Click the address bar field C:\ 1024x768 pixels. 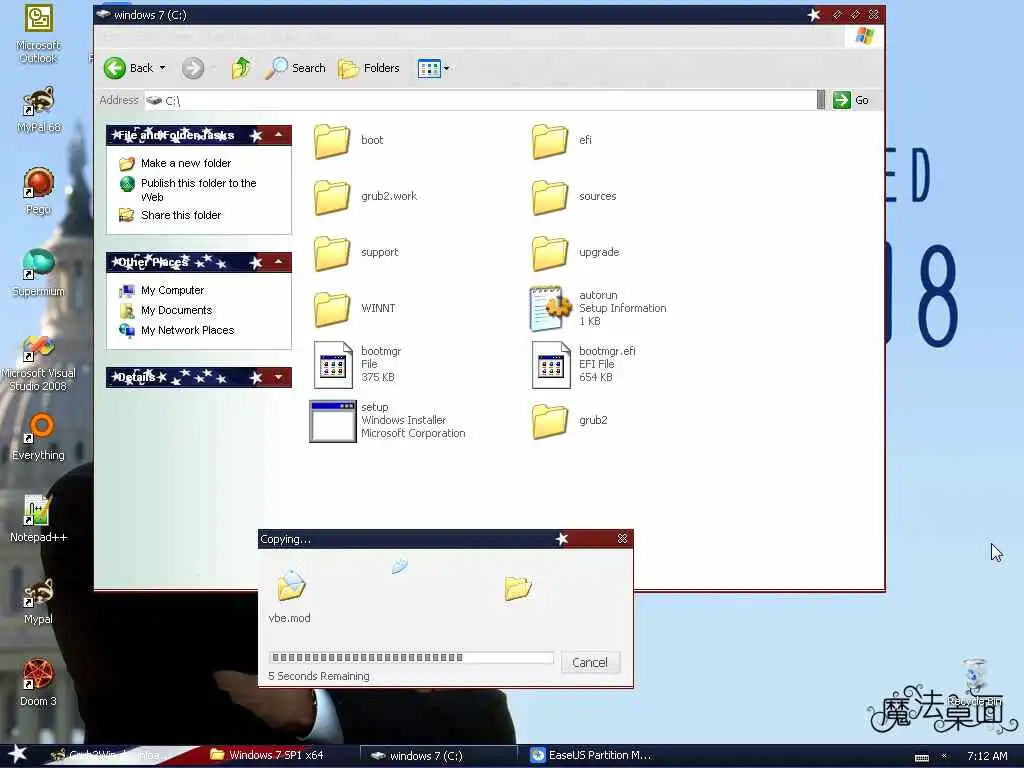[x=480, y=101]
